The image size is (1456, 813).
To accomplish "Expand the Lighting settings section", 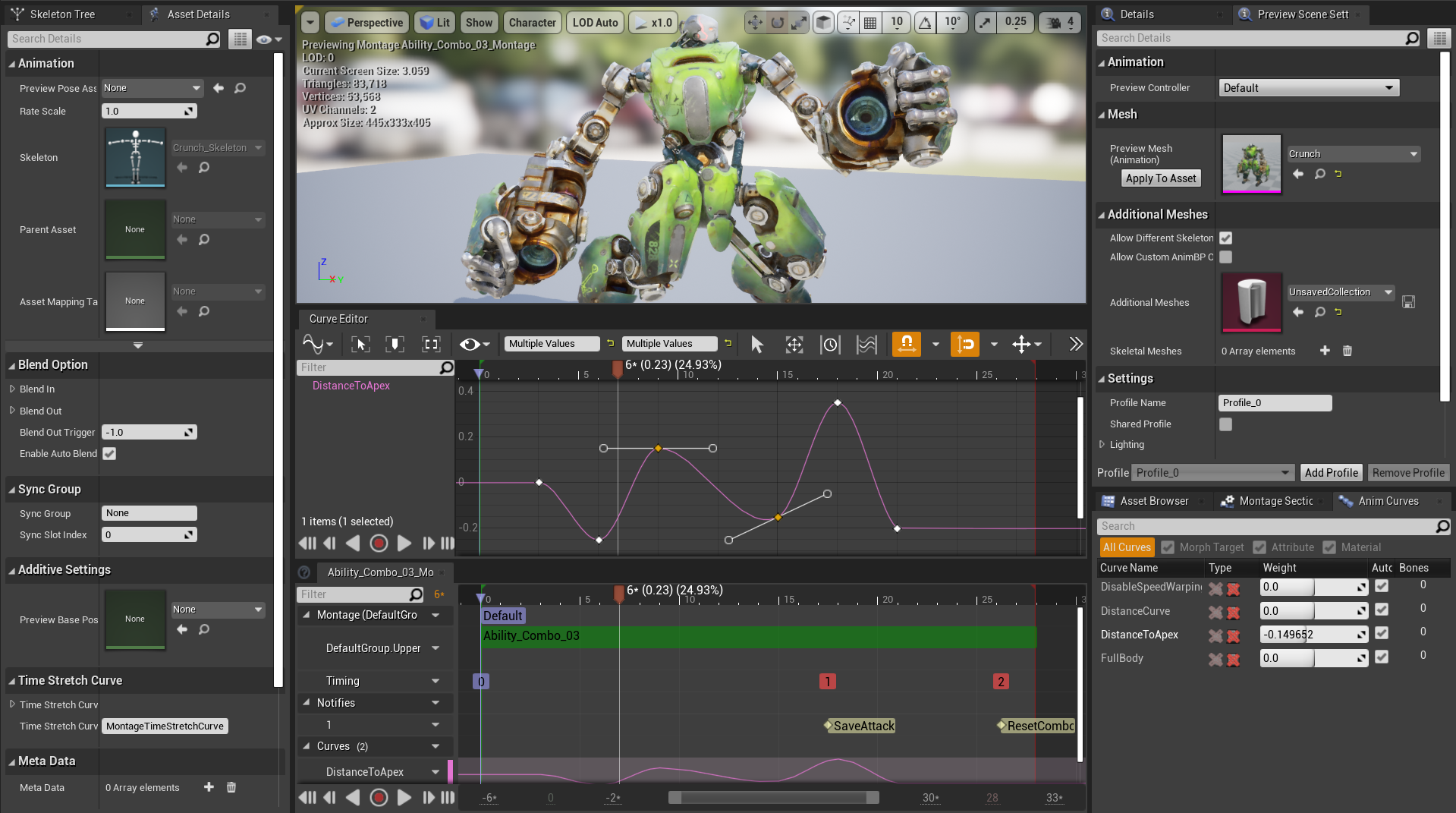I will point(1102,445).
